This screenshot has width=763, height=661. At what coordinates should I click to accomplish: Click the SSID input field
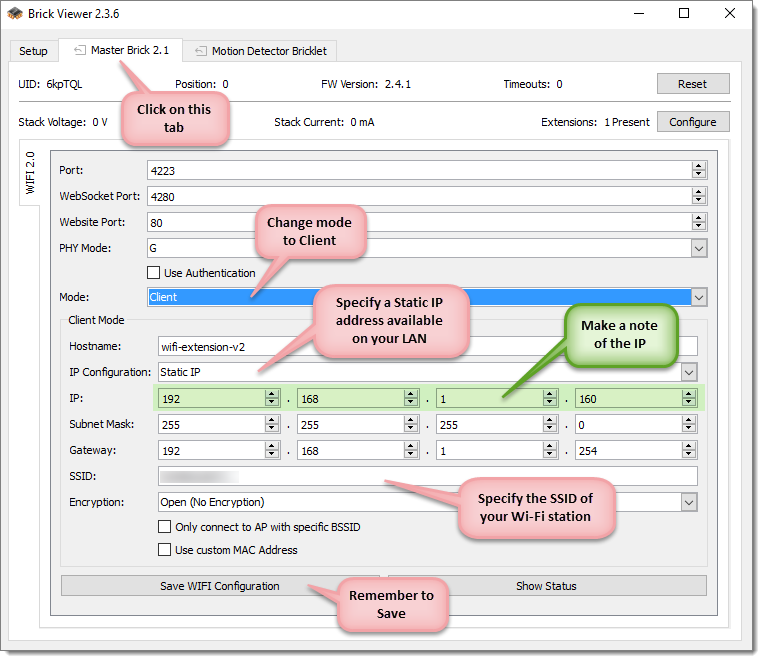coord(428,476)
